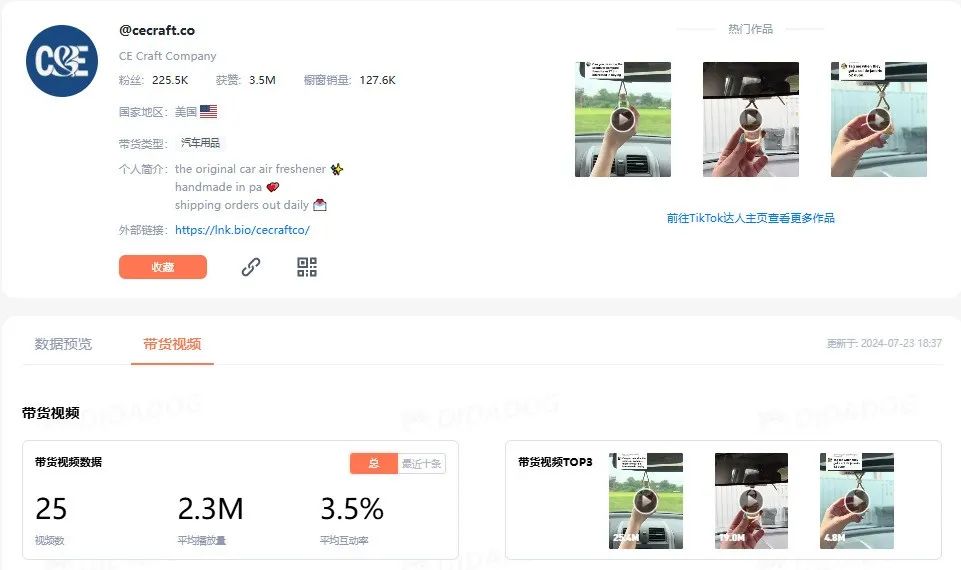
Task: Play TOP3 video with 25.4M views
Action: tap(646, 501)
